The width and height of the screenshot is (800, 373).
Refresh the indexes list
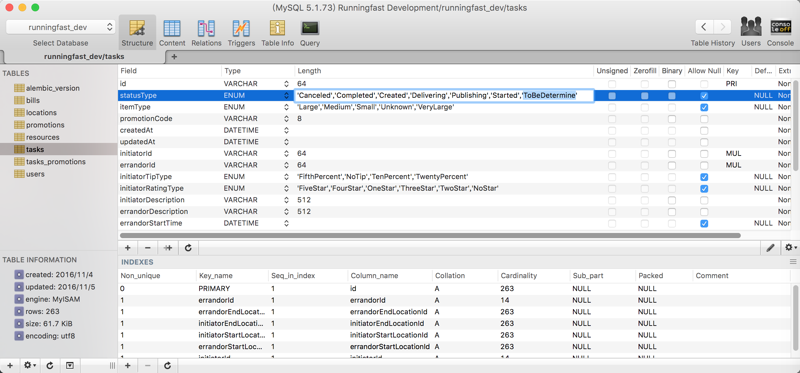[x=167, y=365]
